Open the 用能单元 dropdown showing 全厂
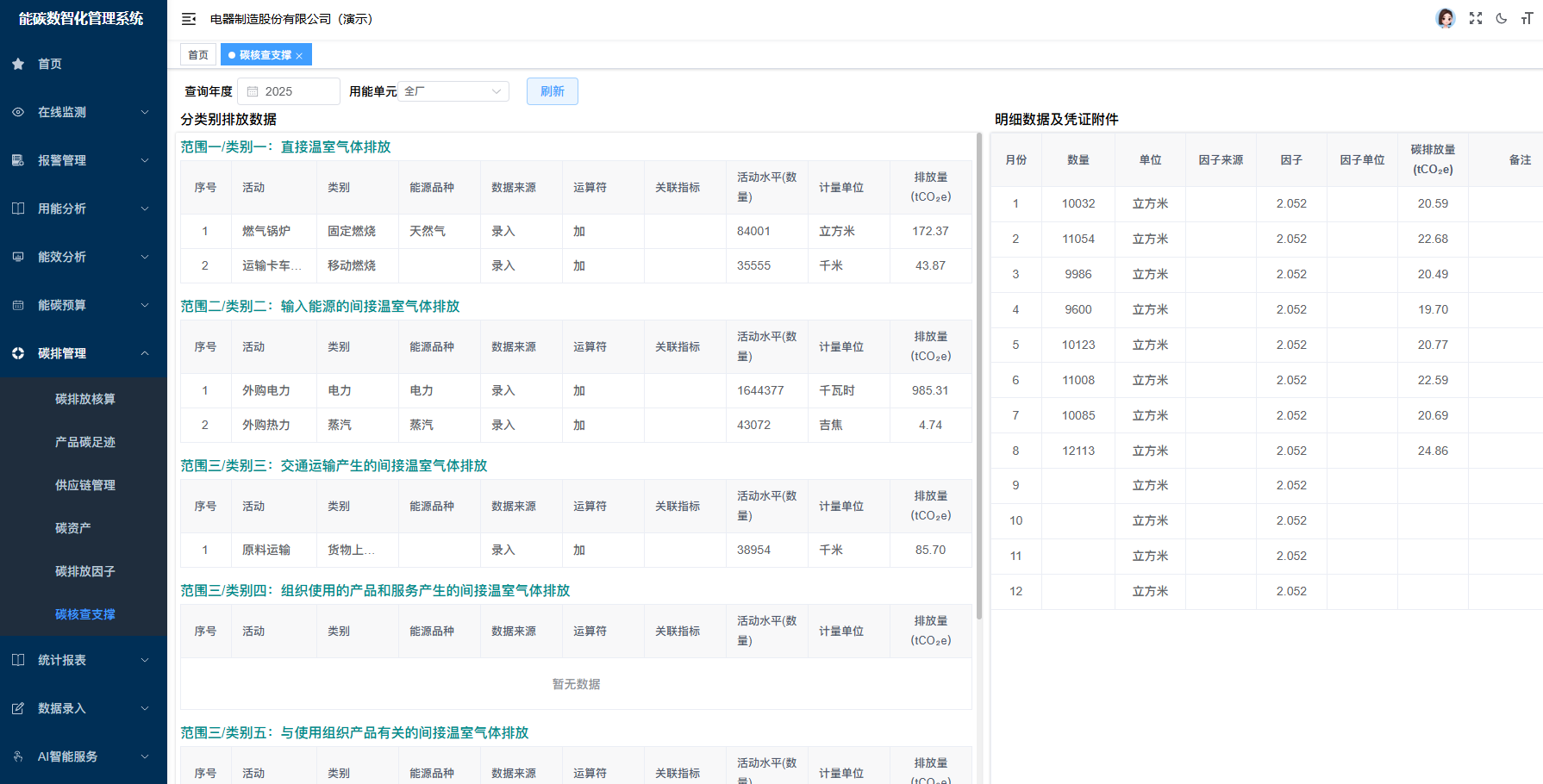 click(453, 90)
